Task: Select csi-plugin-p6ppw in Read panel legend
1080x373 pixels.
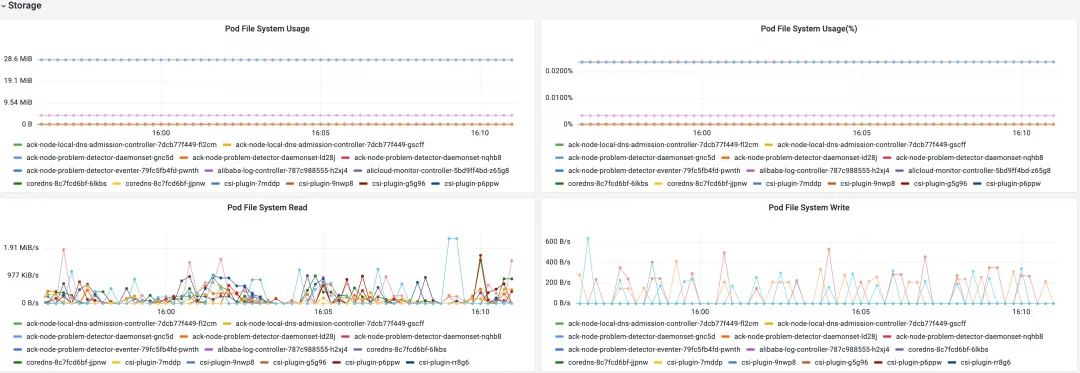Action: pyautogui.click(x=373, y=362)
